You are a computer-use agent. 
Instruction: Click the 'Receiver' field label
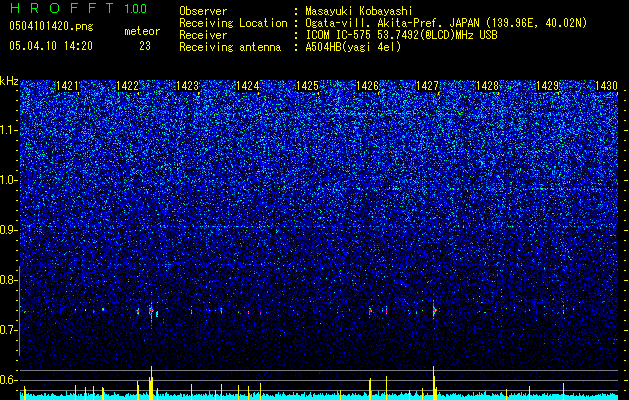pyautogui.click(x=203, y=35)
